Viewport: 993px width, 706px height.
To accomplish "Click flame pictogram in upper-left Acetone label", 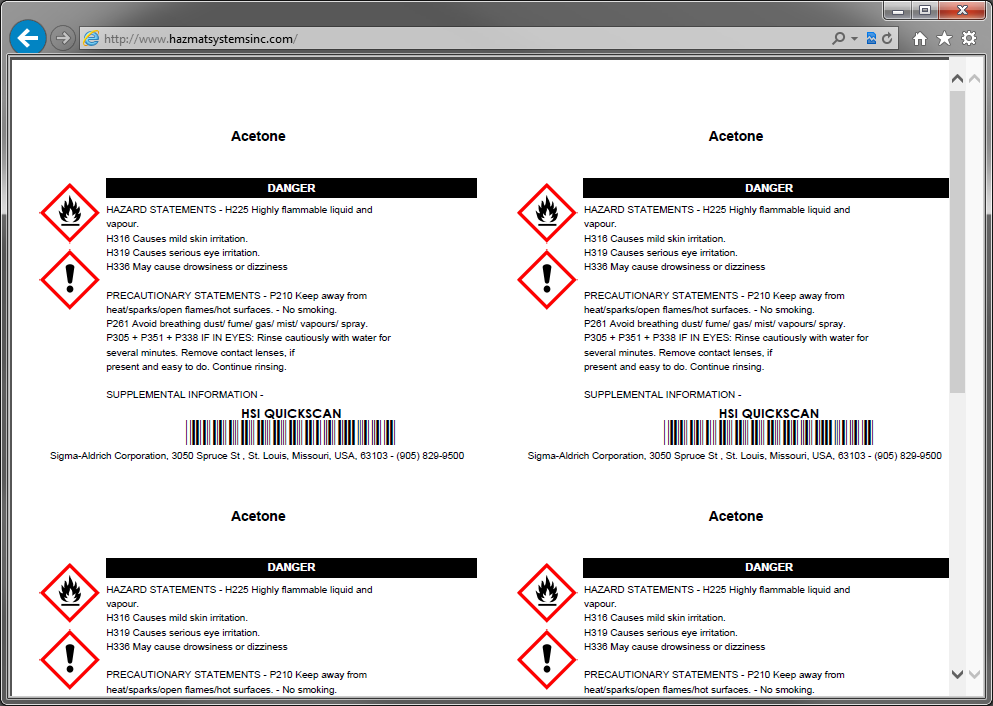I will point(70,213).
